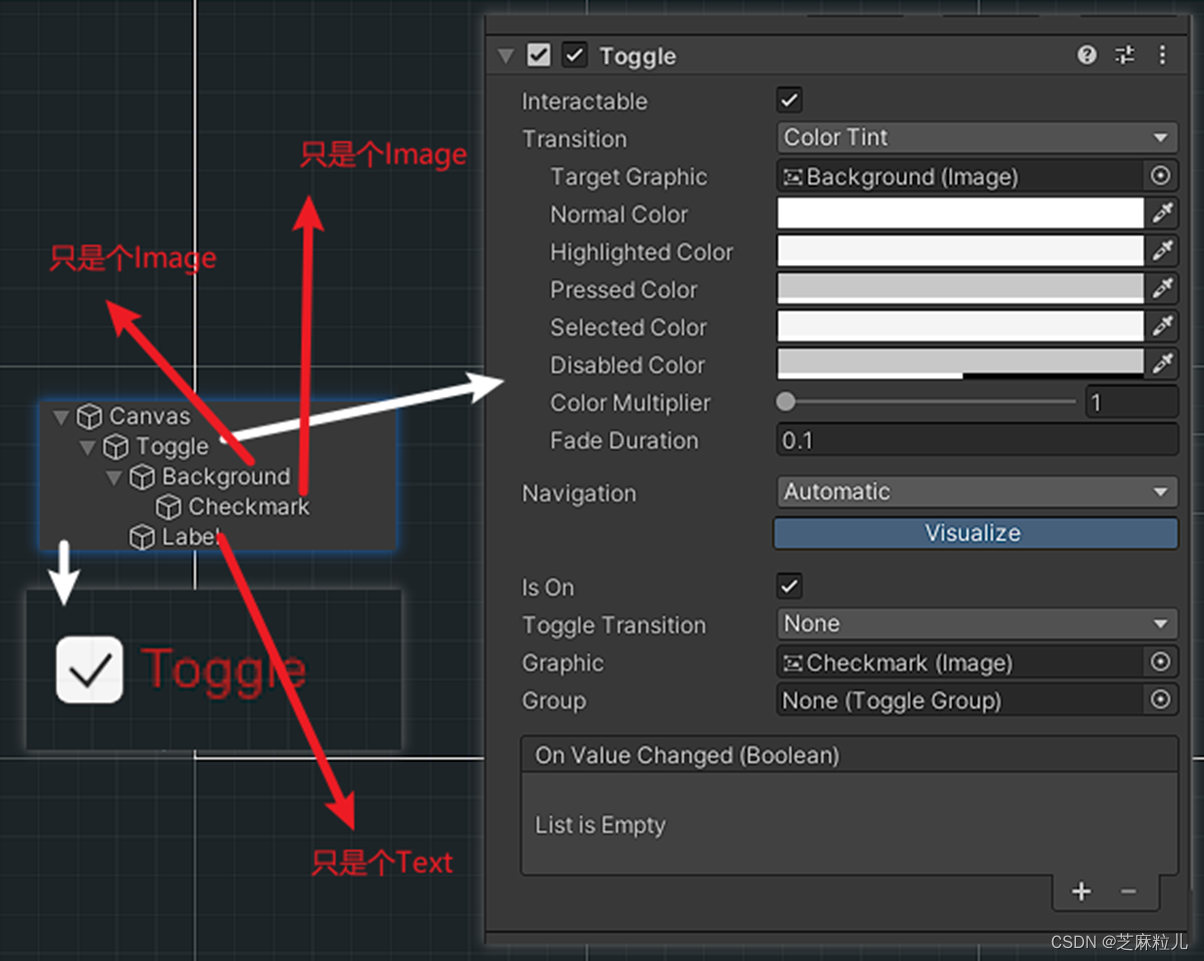This screenshot has width=1204, height=961.
Task: Add a listener with the plus icon
Action: tap(1081, 891)
